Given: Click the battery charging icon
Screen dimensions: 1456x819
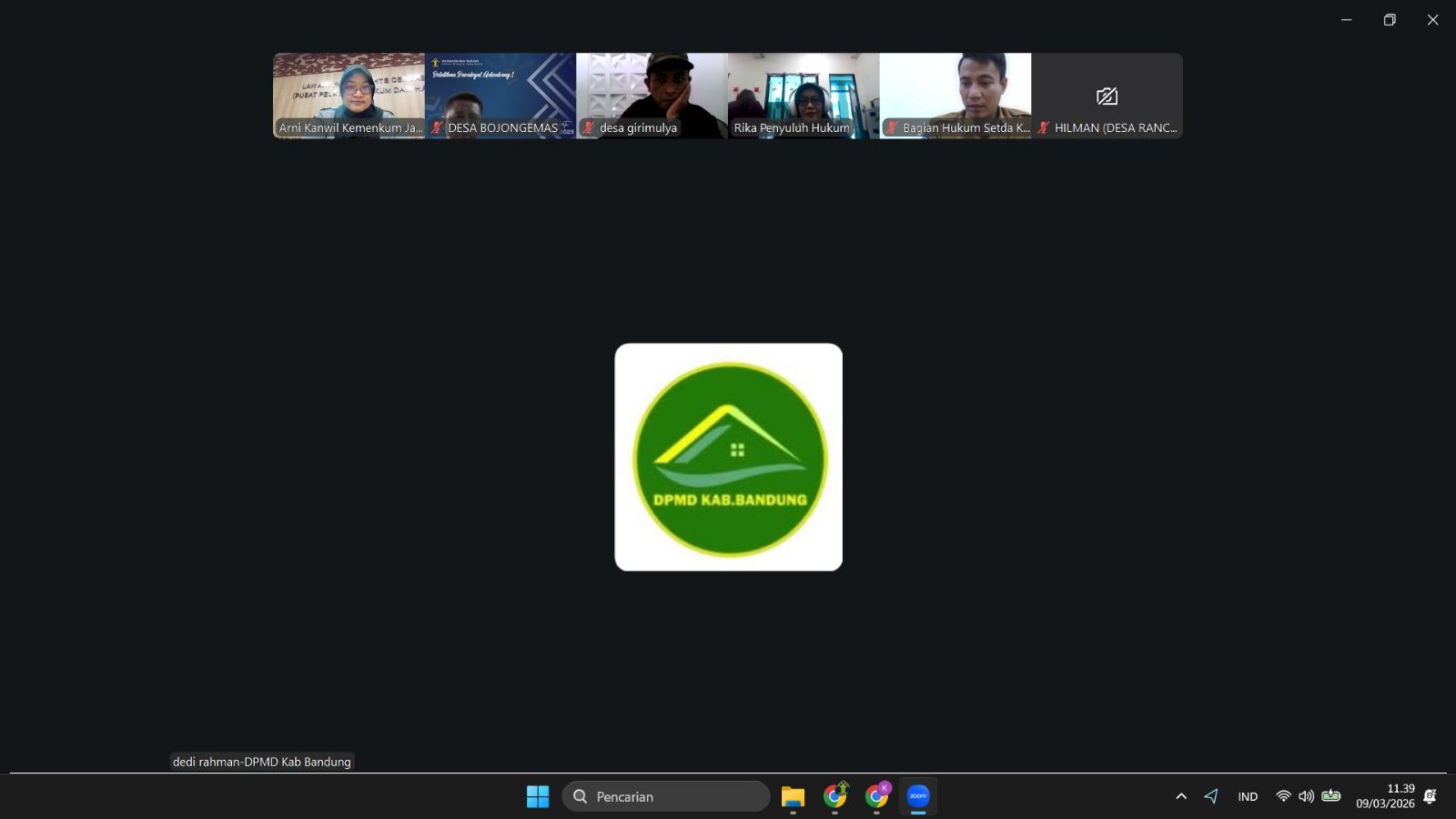Looking at the screenshot, I should pyautogui.click(x=1330, y=796).
